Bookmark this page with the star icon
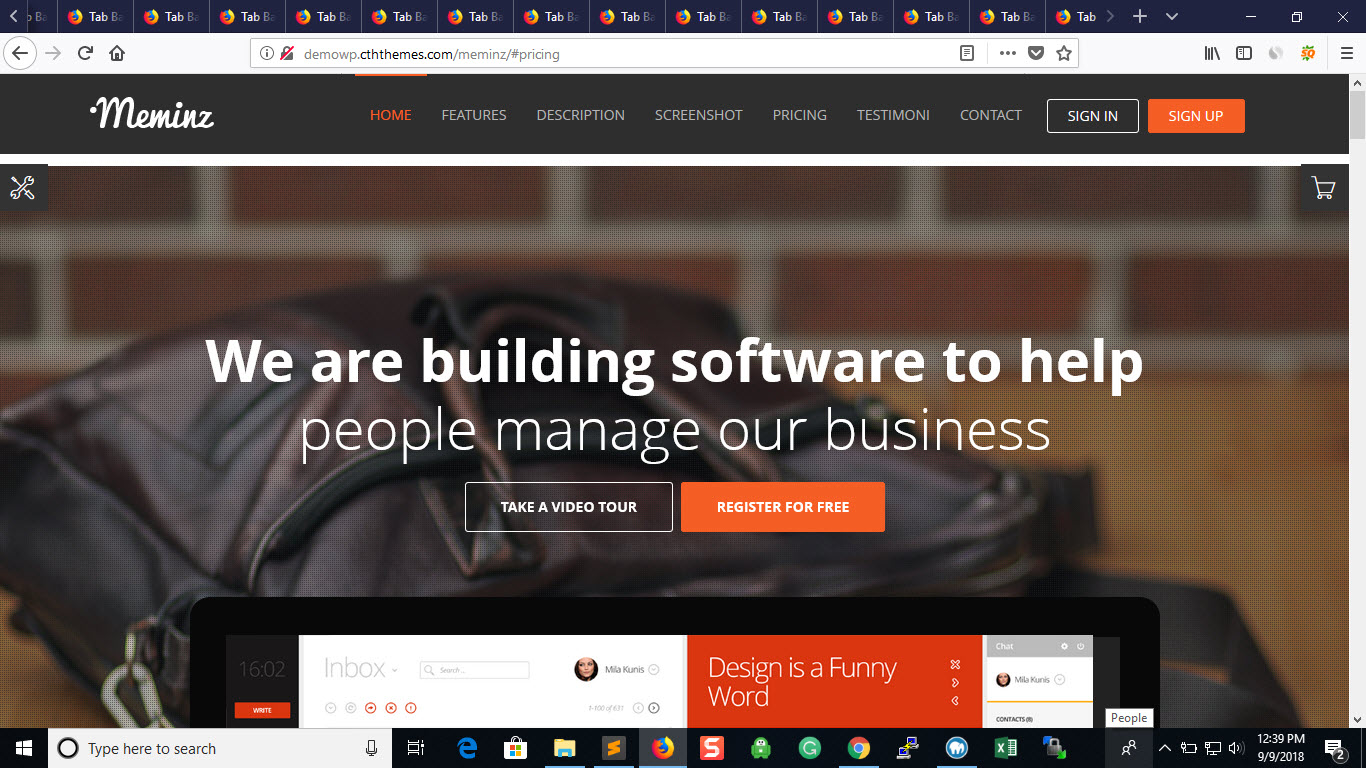1366x768 pixels. tap(1064, 53)
